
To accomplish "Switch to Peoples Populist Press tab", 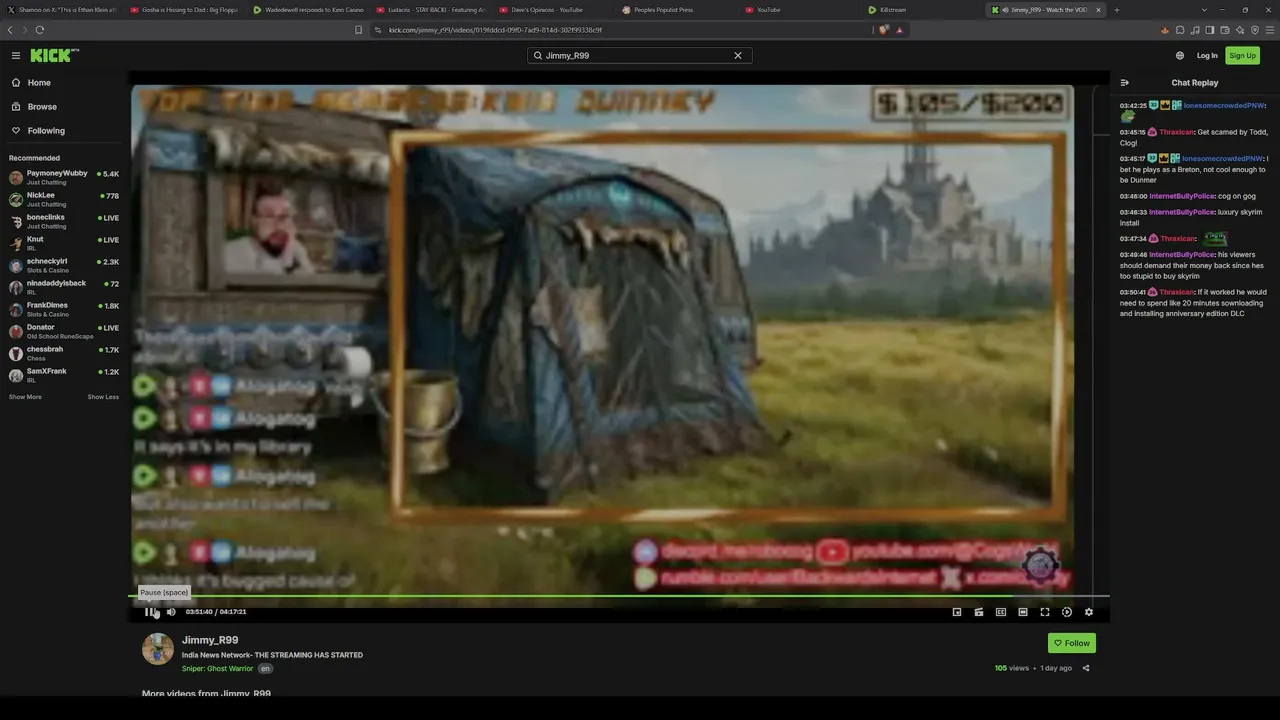I will 678,10.
